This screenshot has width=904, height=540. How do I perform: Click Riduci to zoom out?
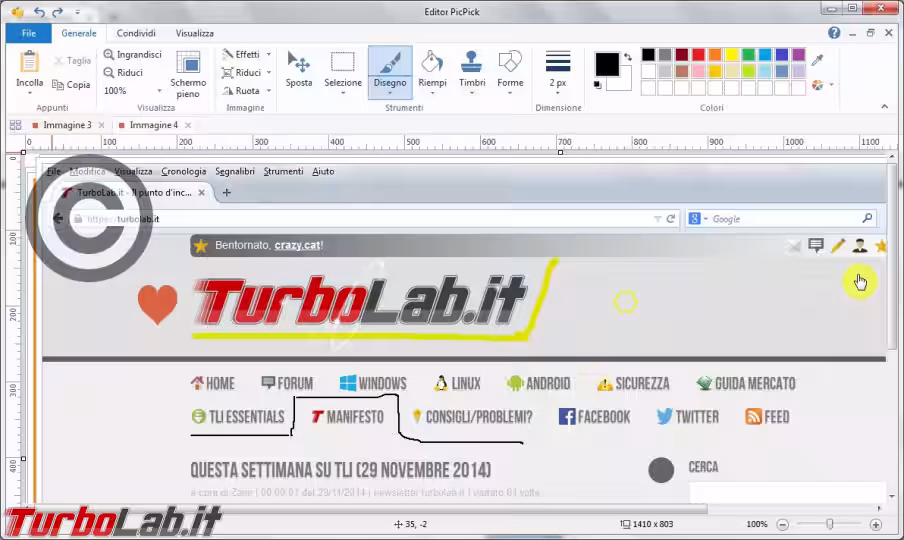point(123,73)
